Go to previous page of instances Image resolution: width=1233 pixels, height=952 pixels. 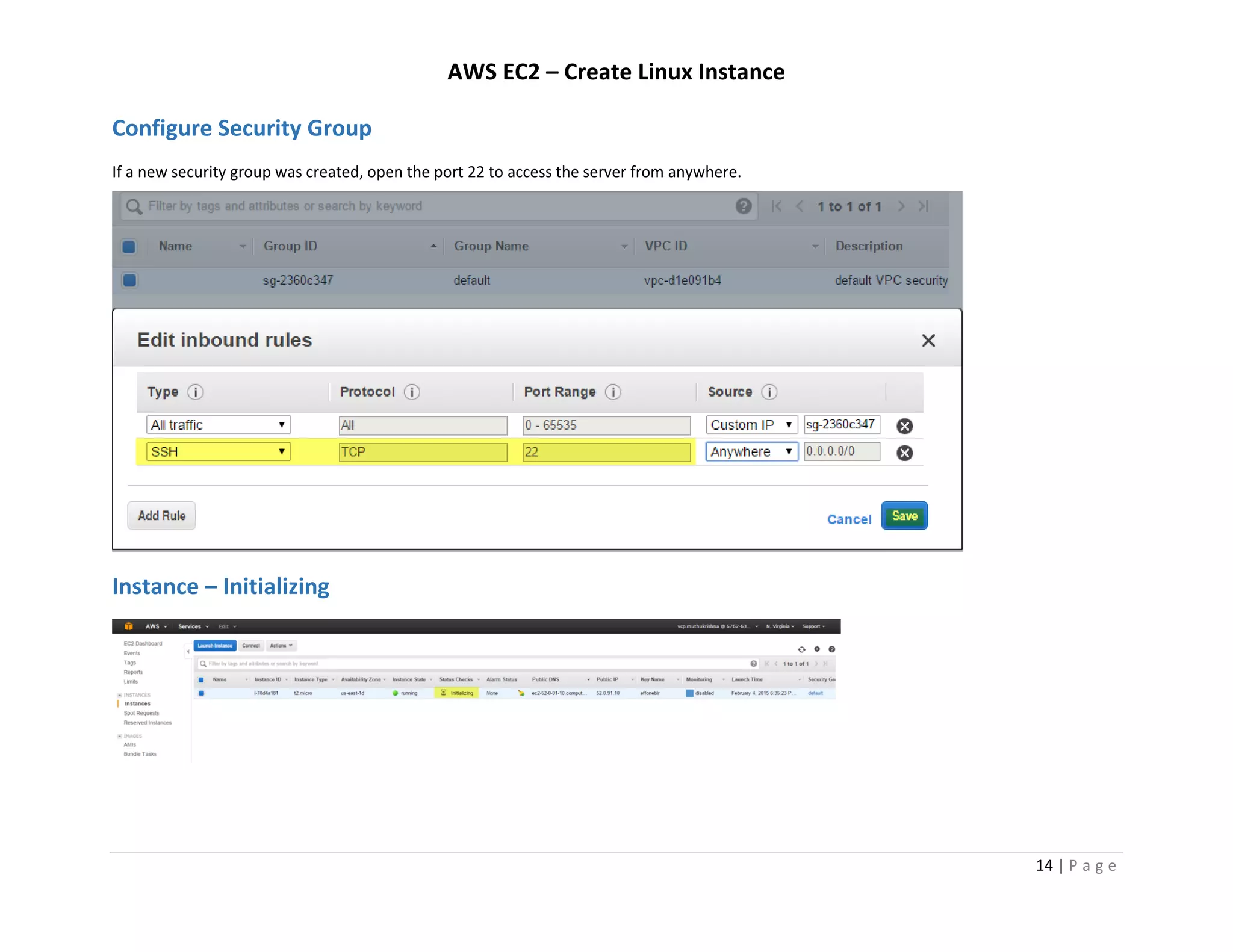click(x=776, y=664)
